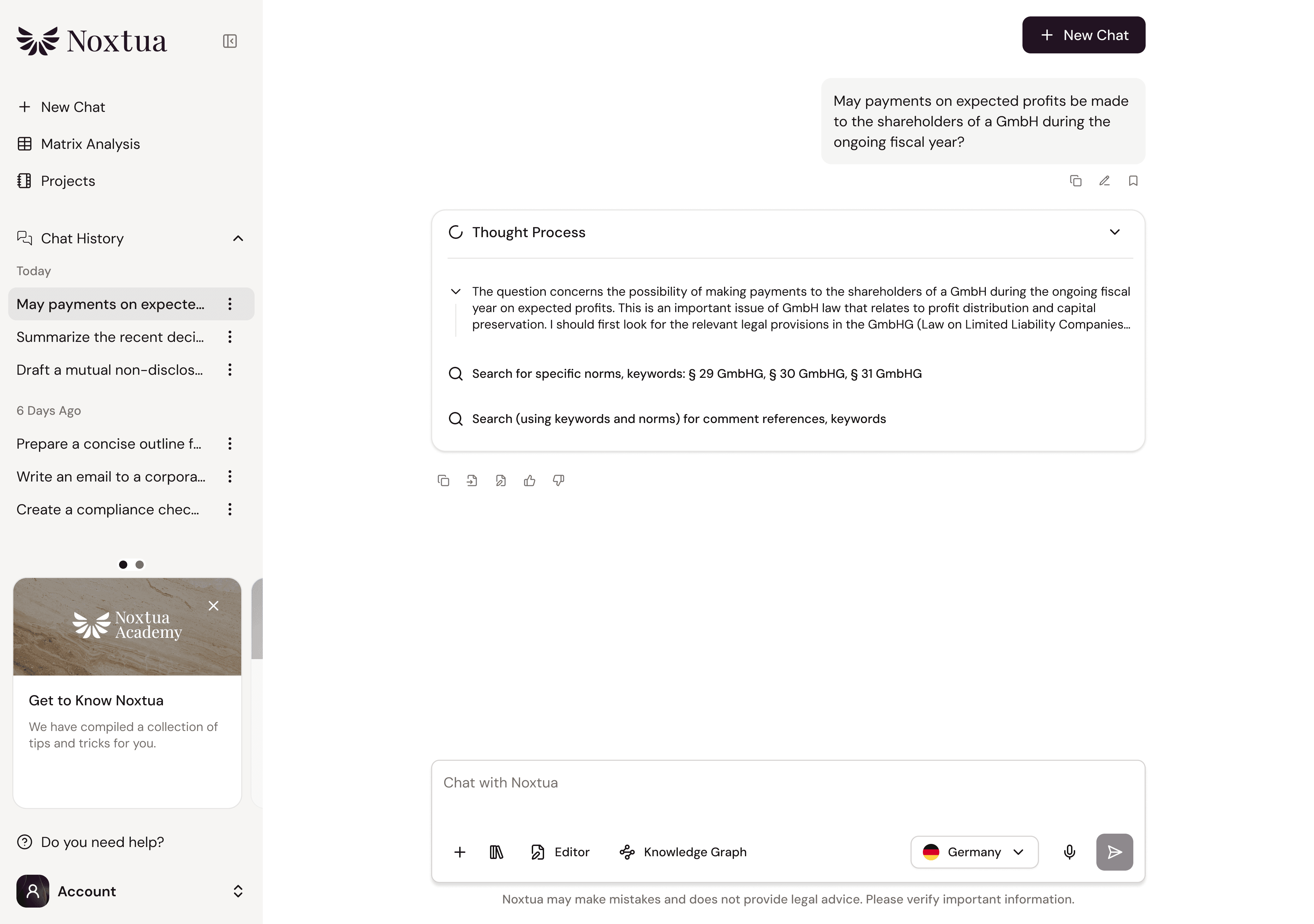Send the chat message

click(1114, 852)
